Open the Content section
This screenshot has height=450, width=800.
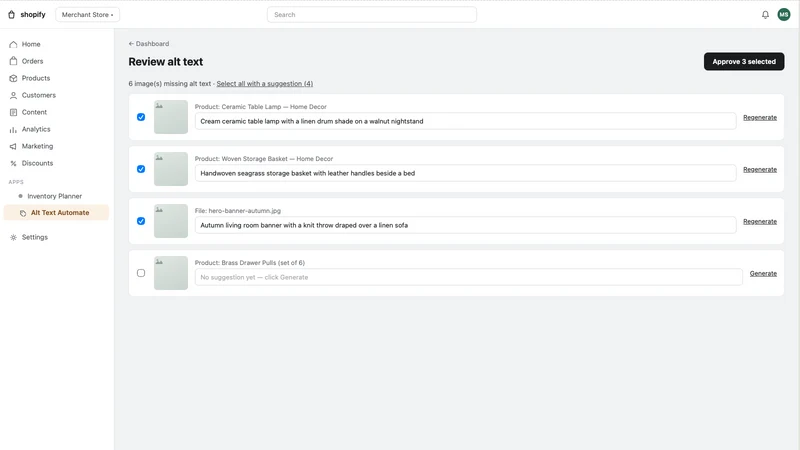tap(34, 112)
